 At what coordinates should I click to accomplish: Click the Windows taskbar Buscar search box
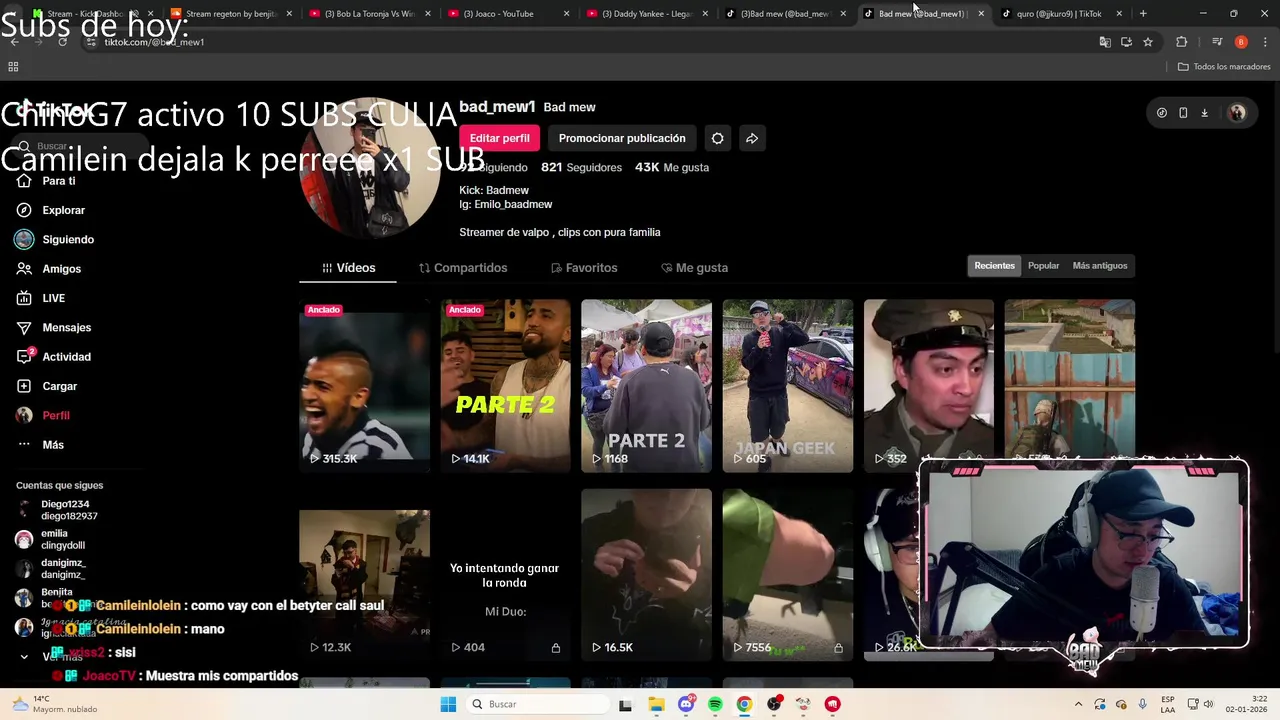click(x=537, y=704)
